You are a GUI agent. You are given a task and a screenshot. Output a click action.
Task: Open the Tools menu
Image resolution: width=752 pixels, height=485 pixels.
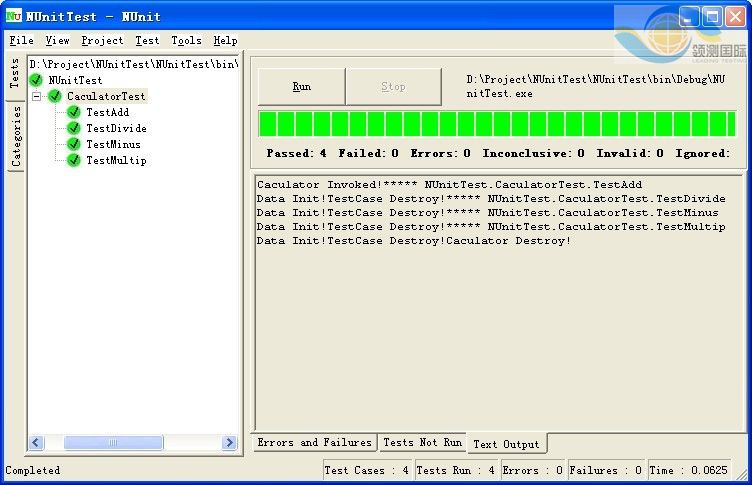187,40
